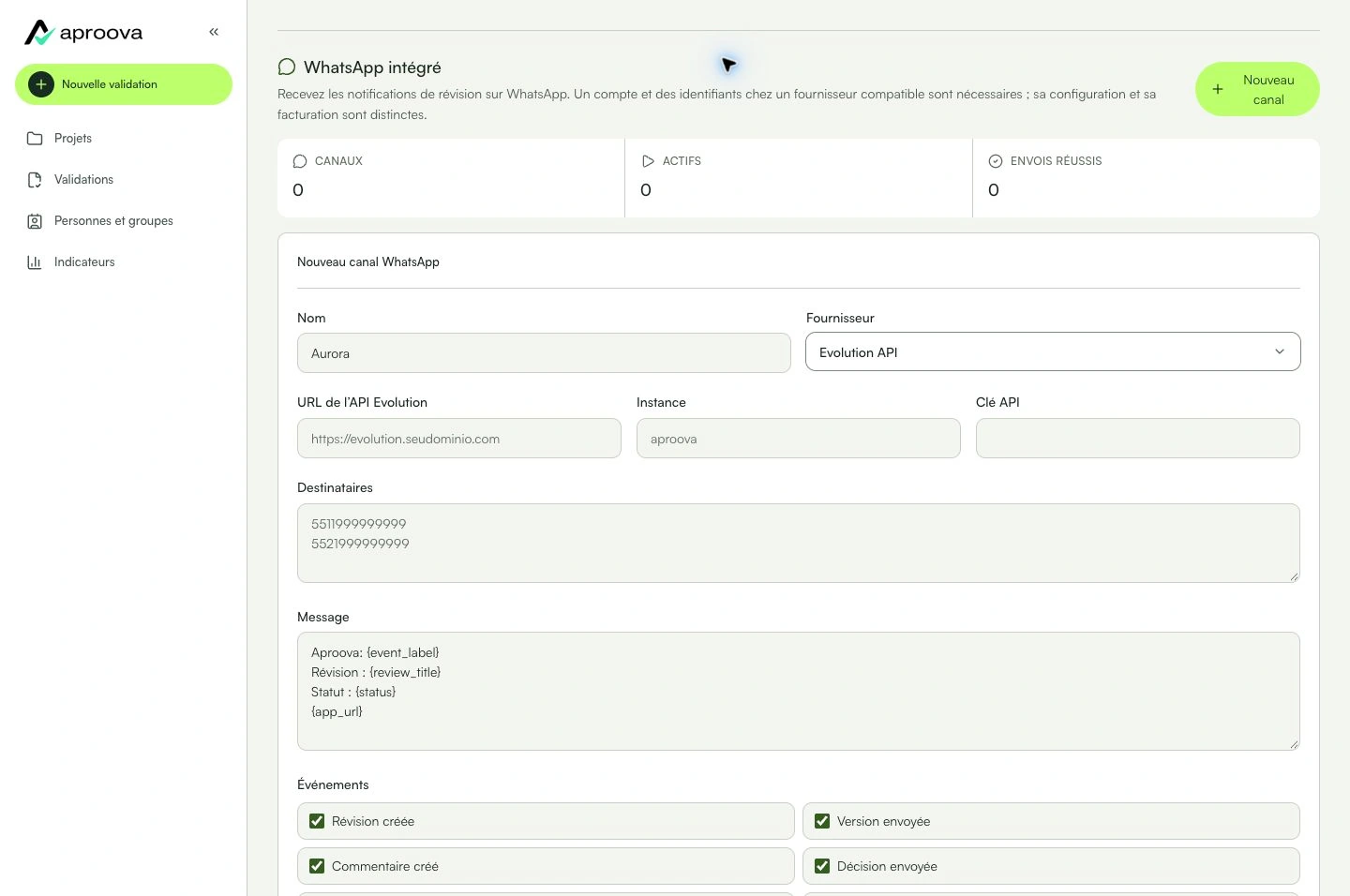Click the Projets folder icon
The height and width of the screenshot is (896, 1350).
(x=35, y=139)
